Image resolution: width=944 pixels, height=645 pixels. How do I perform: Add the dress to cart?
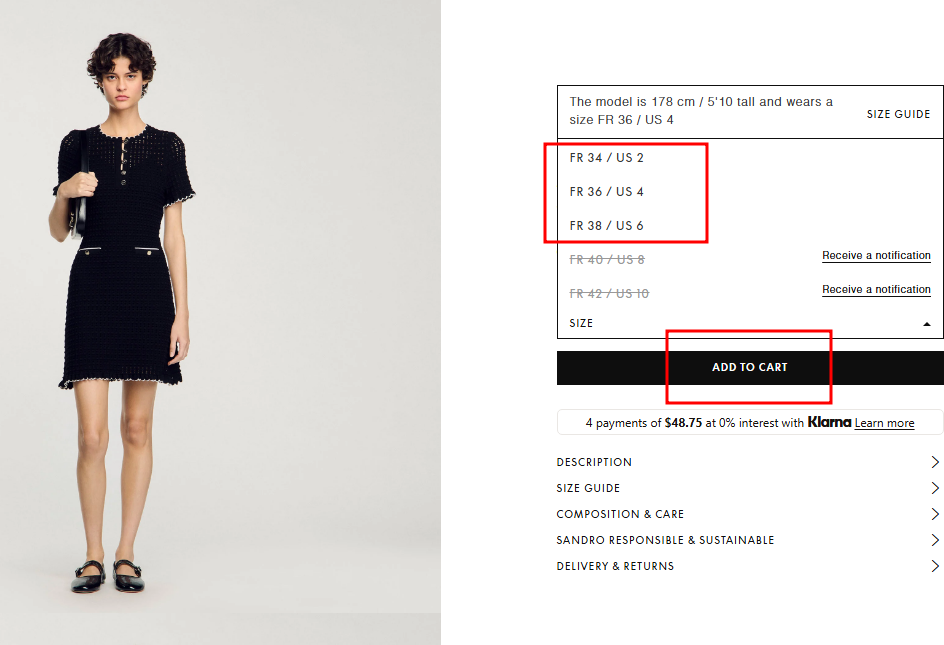[750, 367]
